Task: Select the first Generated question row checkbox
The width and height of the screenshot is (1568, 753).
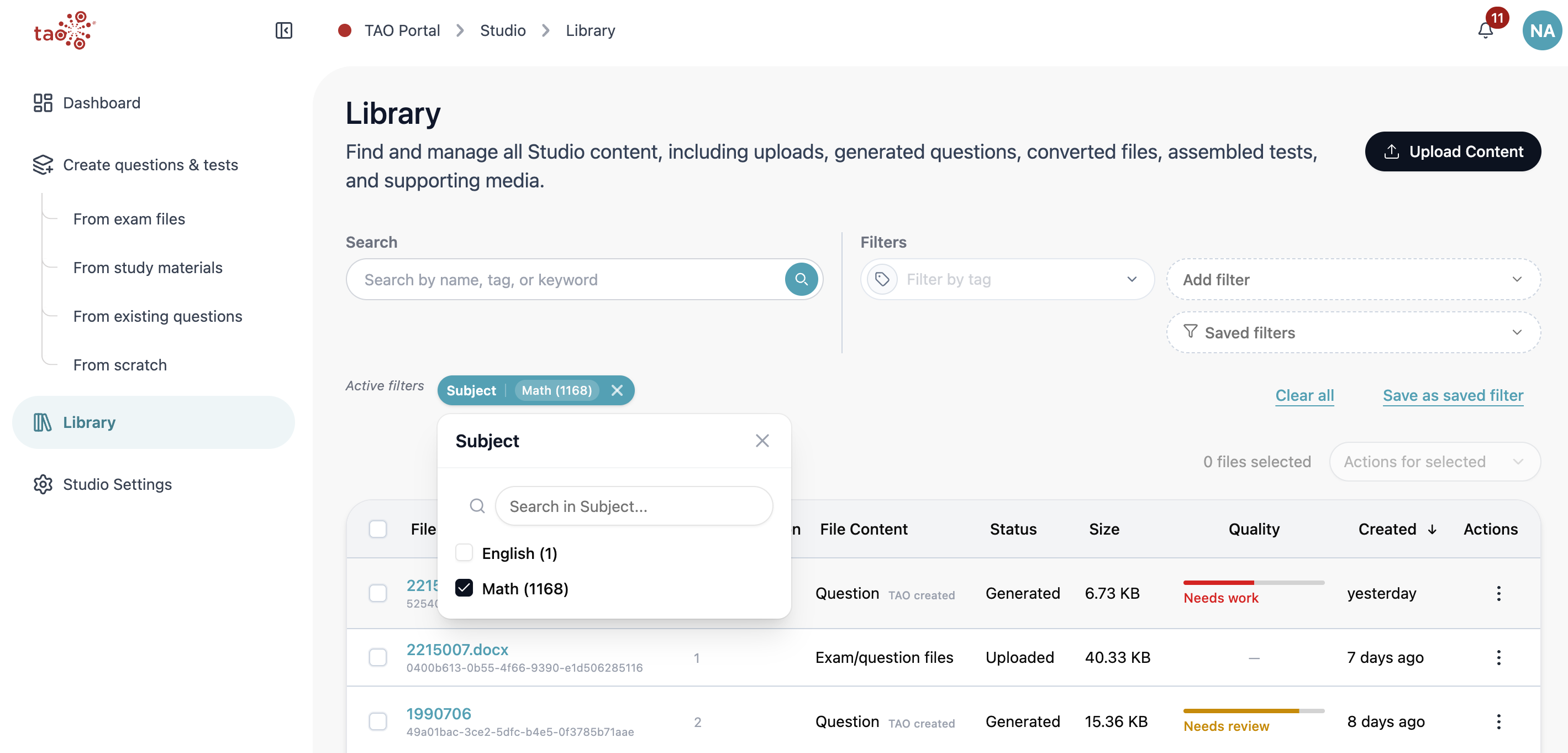Action: click(378, 593)
